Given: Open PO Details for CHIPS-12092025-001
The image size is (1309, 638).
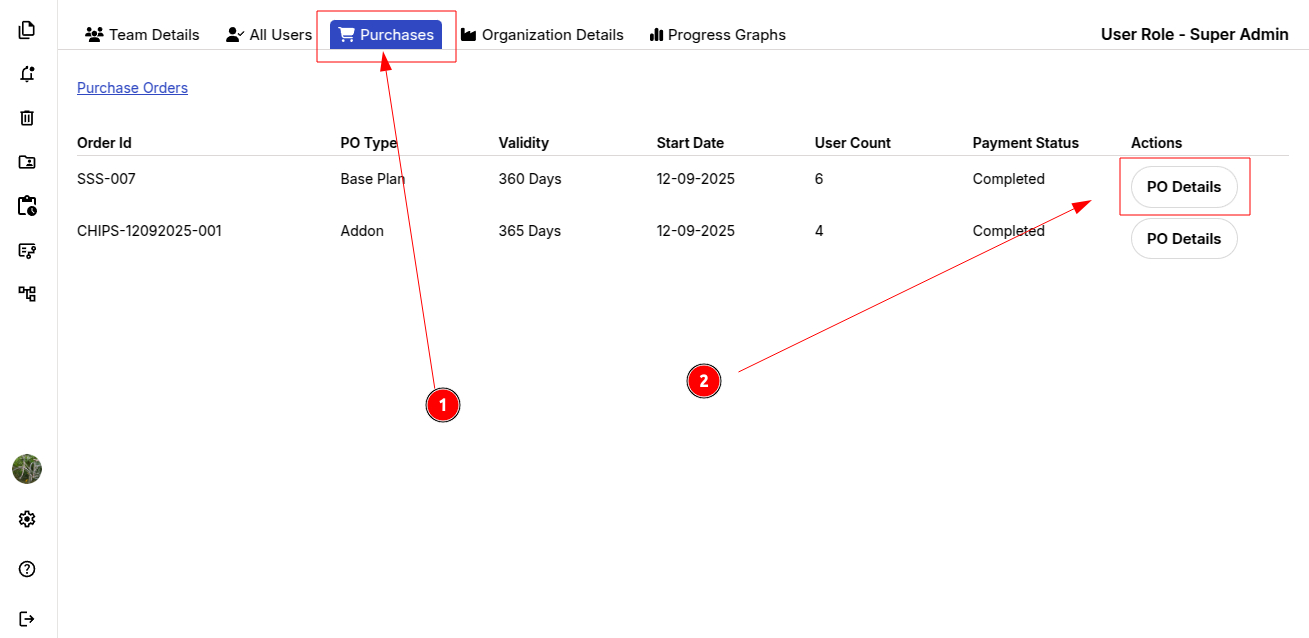Looking at the screenshot, I should click(x=1183, y=239).
